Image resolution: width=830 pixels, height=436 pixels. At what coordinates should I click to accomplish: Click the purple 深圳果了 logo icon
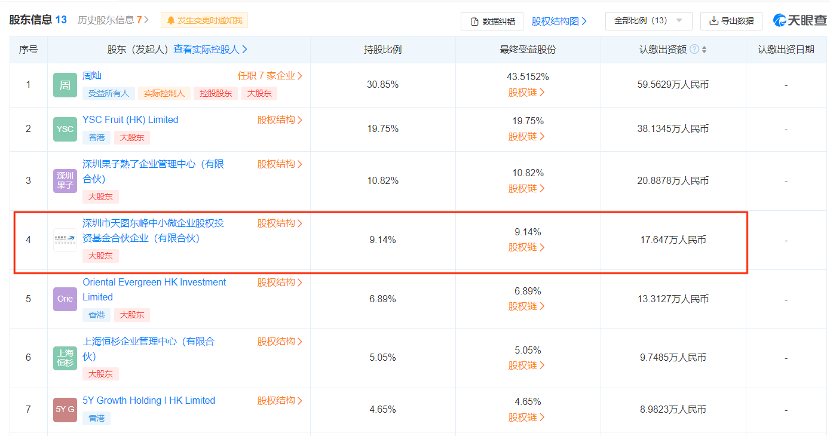[64, 181]
